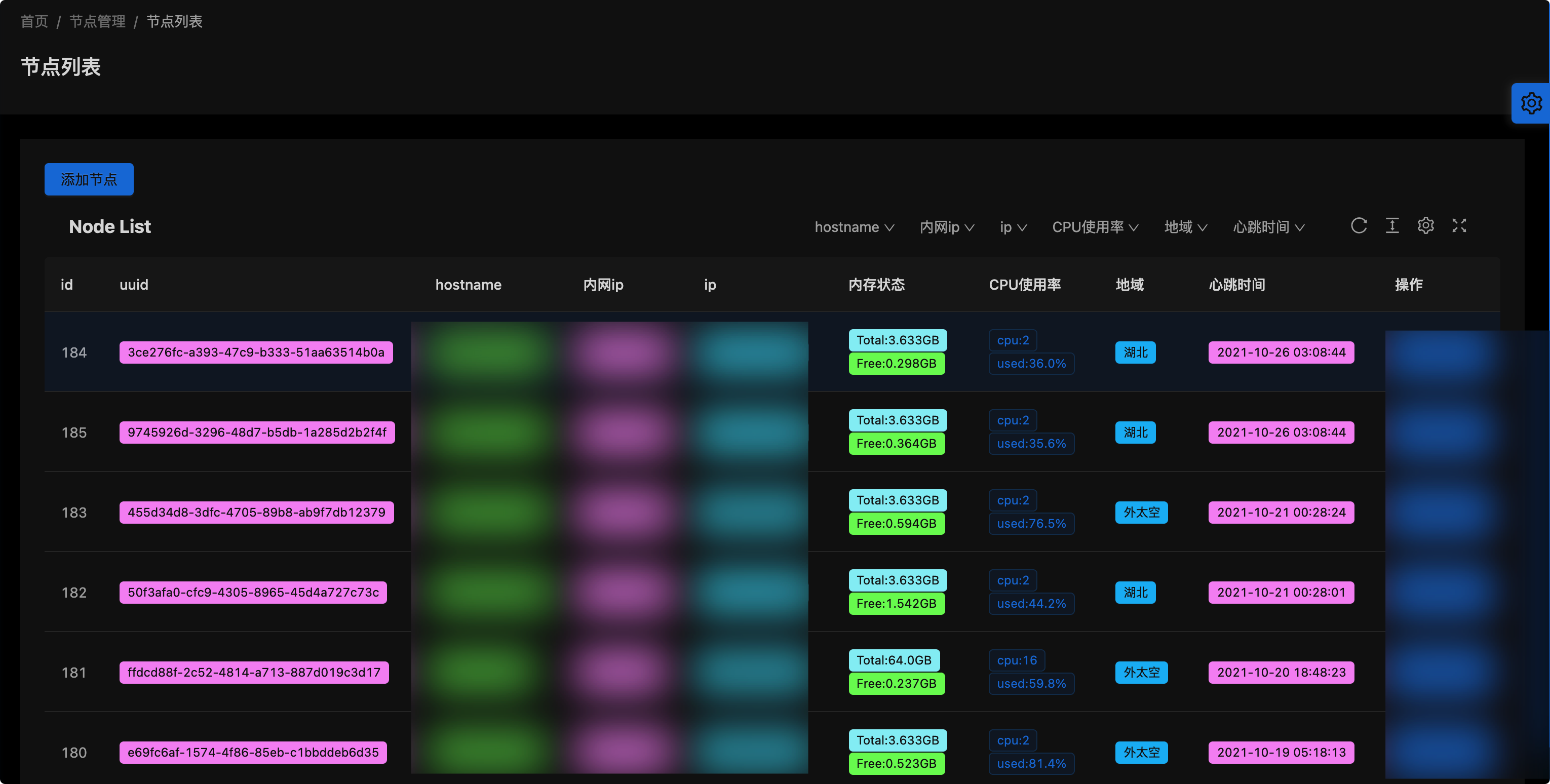Screen dimensions: 1550x784
Task: Click the 节点列表 breadcrumb item
Action: point(174,22)
